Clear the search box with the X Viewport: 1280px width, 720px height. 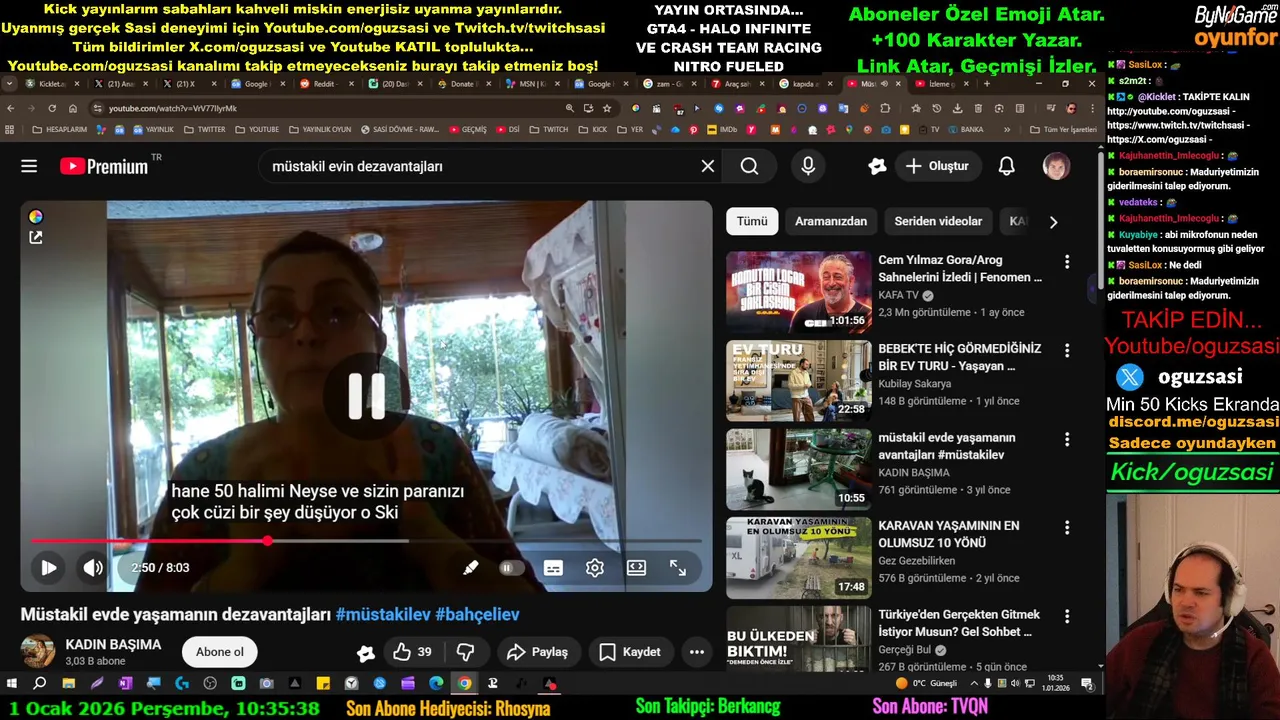[708, 166]
